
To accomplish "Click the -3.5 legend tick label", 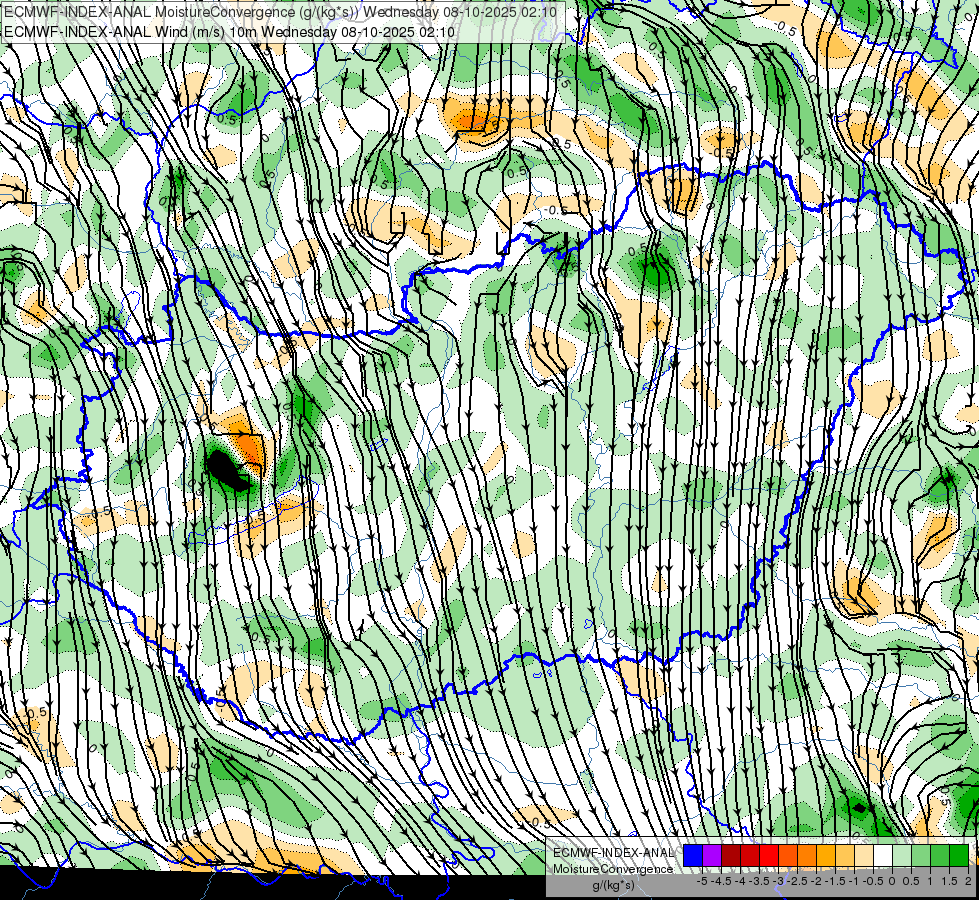I will click(x=759, y=881).
